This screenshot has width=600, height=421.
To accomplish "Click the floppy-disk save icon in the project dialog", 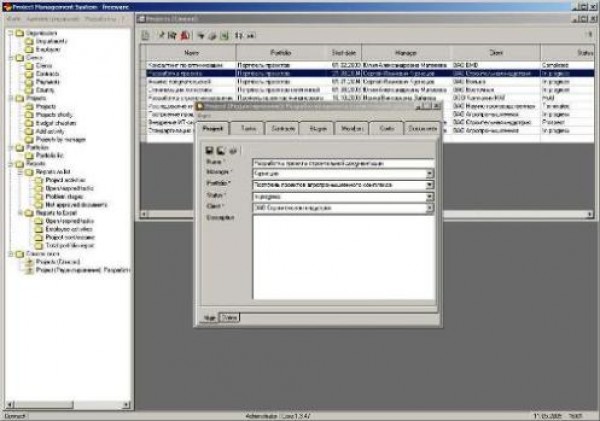I will pos(209,150).
